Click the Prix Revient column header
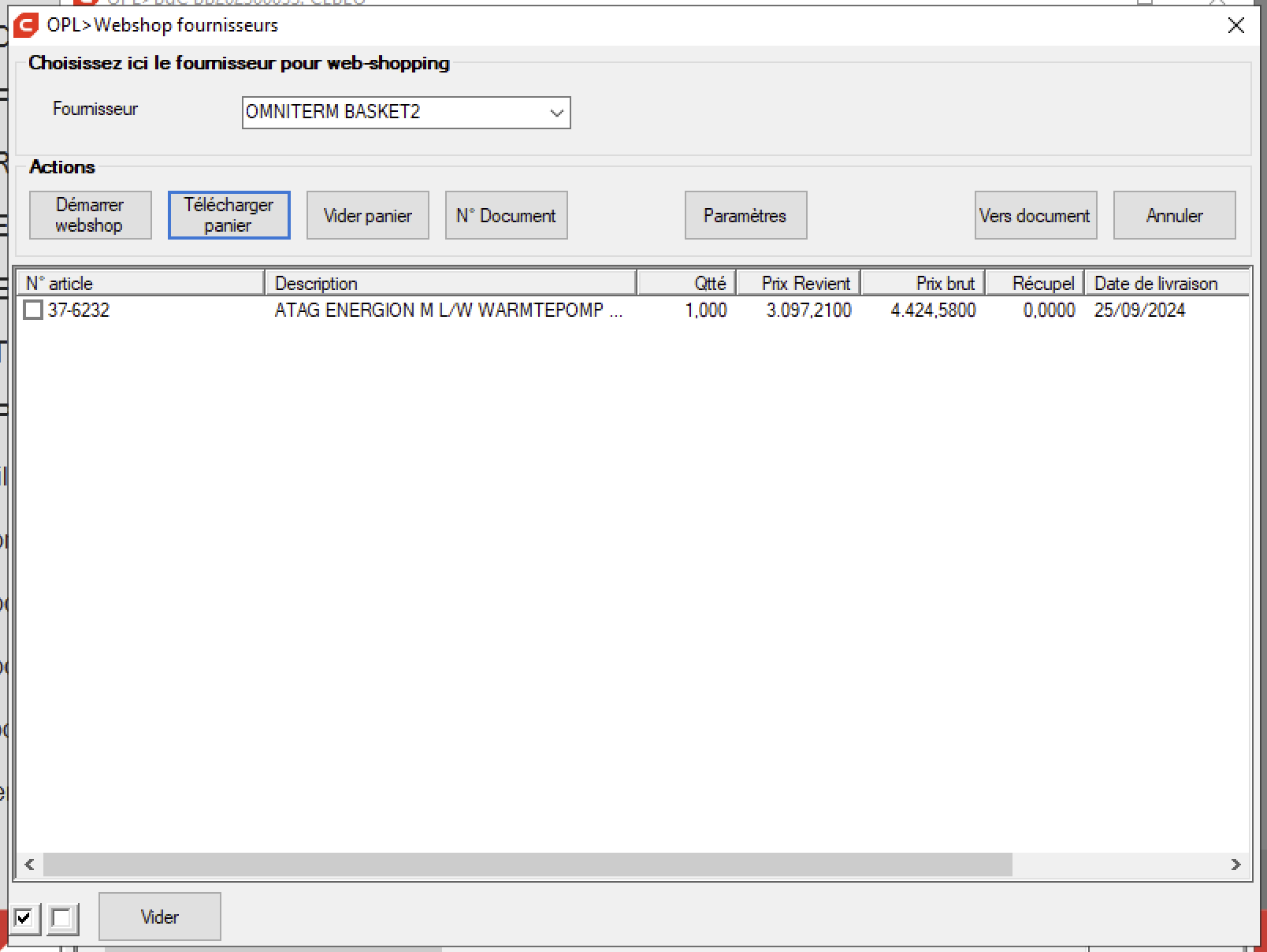Image resolution: width=1267 pixels, height=952 pixels. click(797, 283)
